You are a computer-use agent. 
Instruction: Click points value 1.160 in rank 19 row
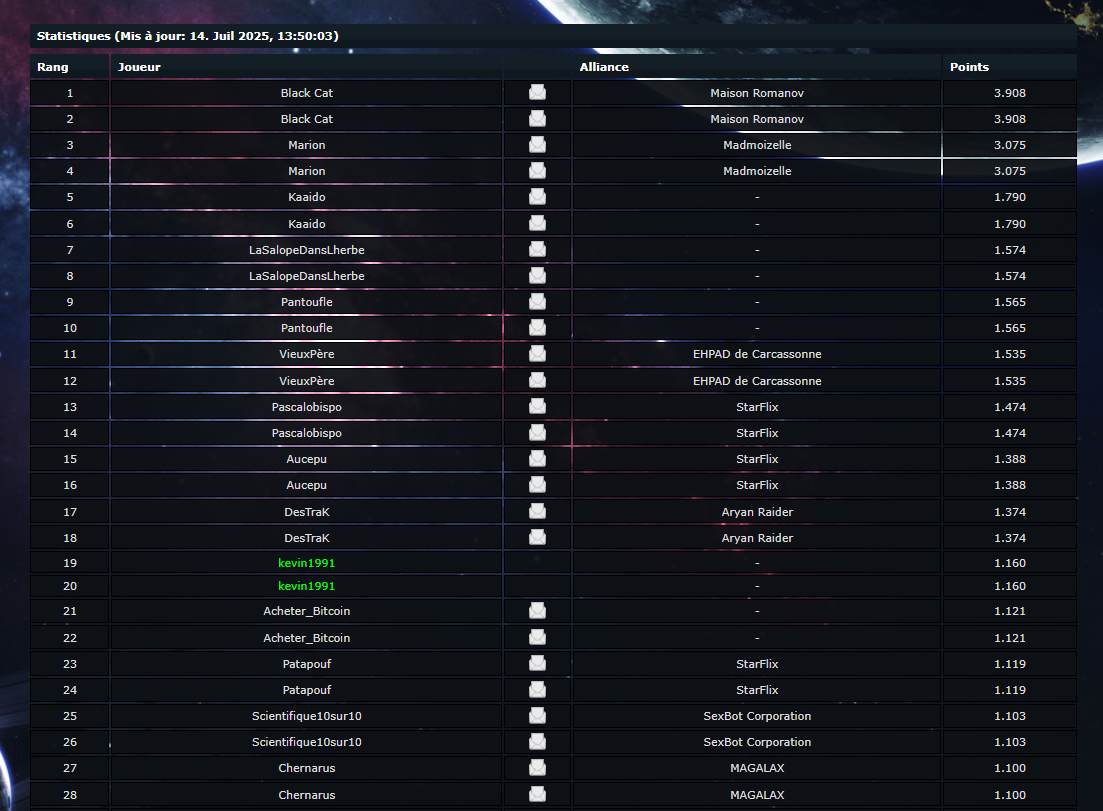pyautogui.click(x=1009, y=563)
